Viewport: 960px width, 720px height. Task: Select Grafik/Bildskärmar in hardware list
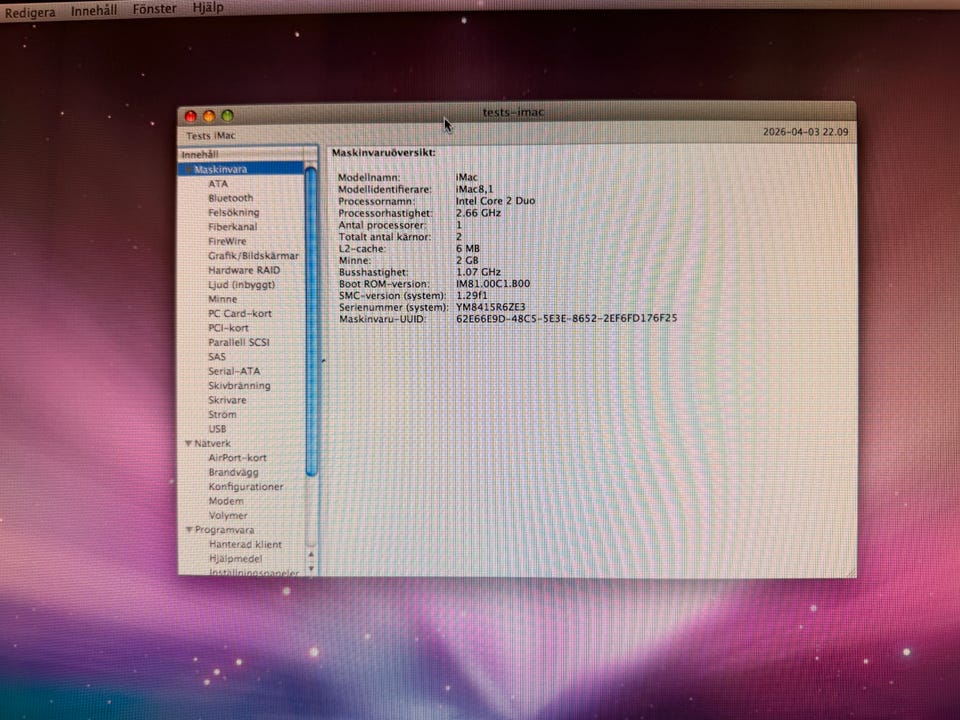coord(253,256)
